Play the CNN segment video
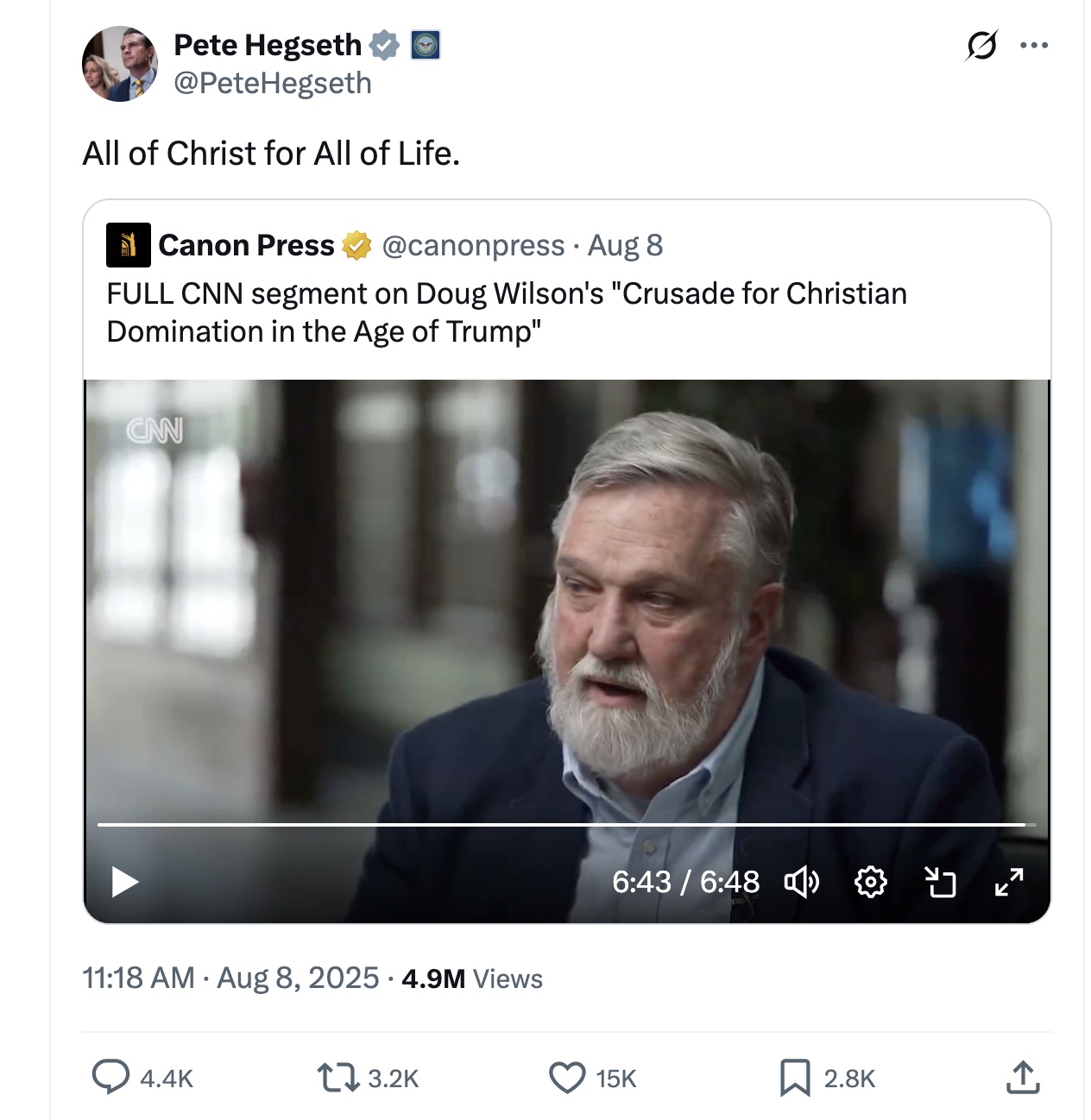The height and width of the screenshot is (1120, 1091). pyautogui.click(x=125, y=882)
